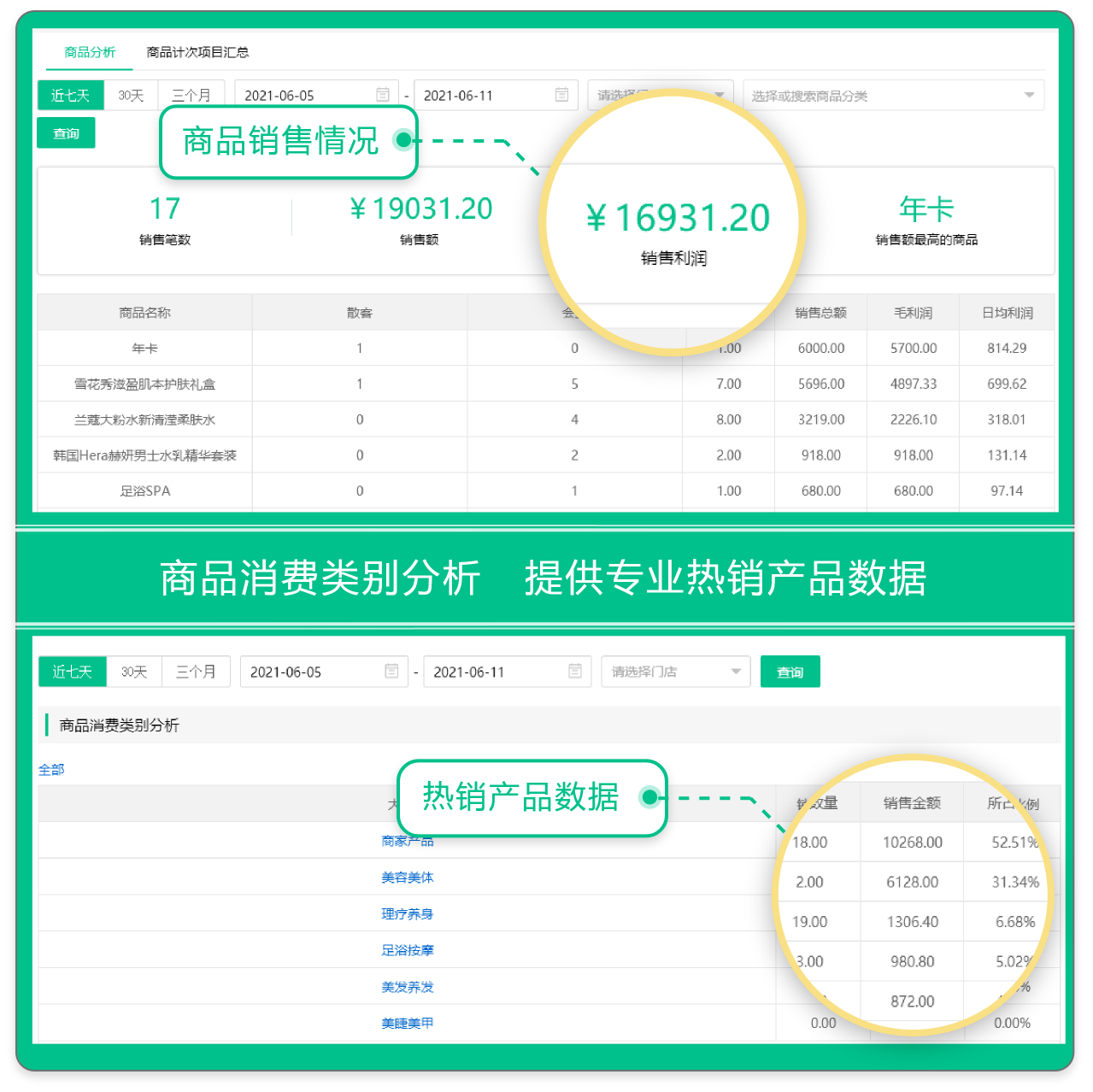Select 近七天 range in top filter bar
This screenshot has height=1092, width=1093.
(x=70, y=95)
